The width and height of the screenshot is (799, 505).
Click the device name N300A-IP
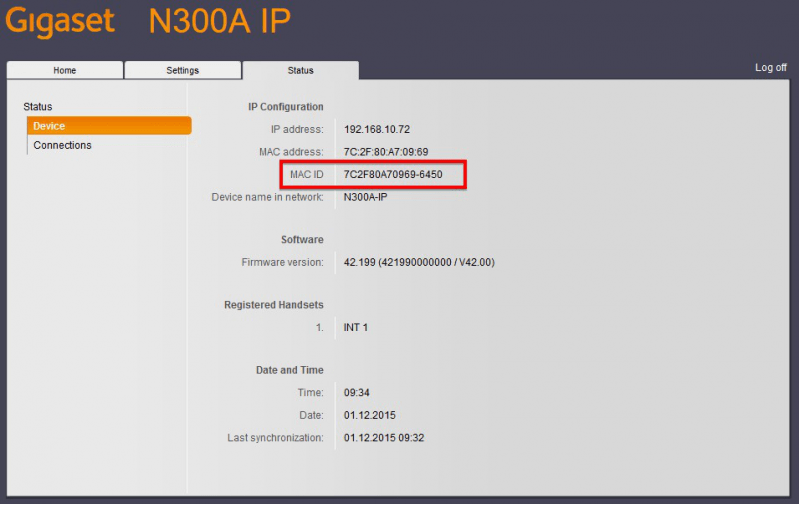click(365, 197)
